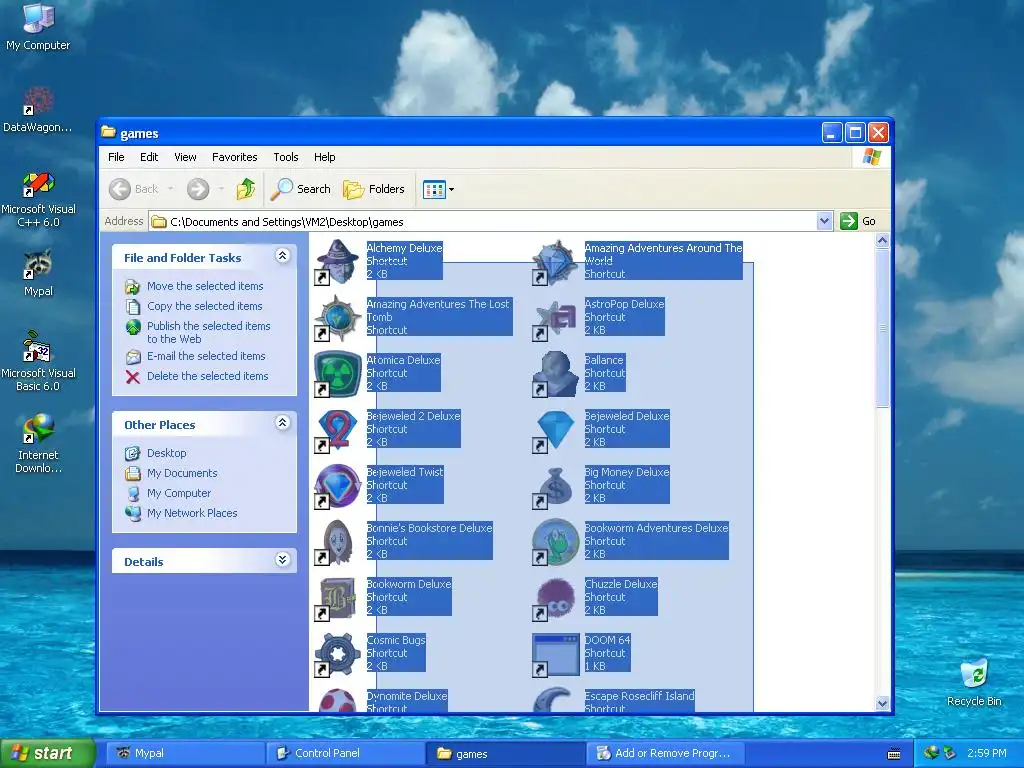Open the Edit menu
The image size is (1024, 768).
pos(149,157)
